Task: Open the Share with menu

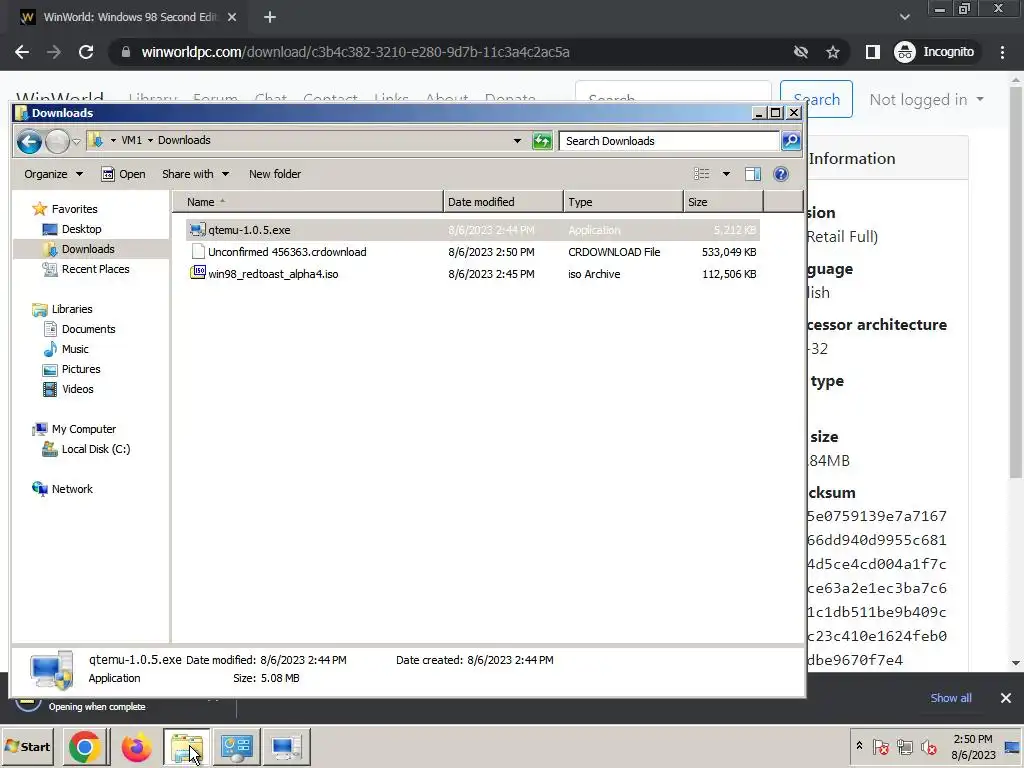Action: 195,174
